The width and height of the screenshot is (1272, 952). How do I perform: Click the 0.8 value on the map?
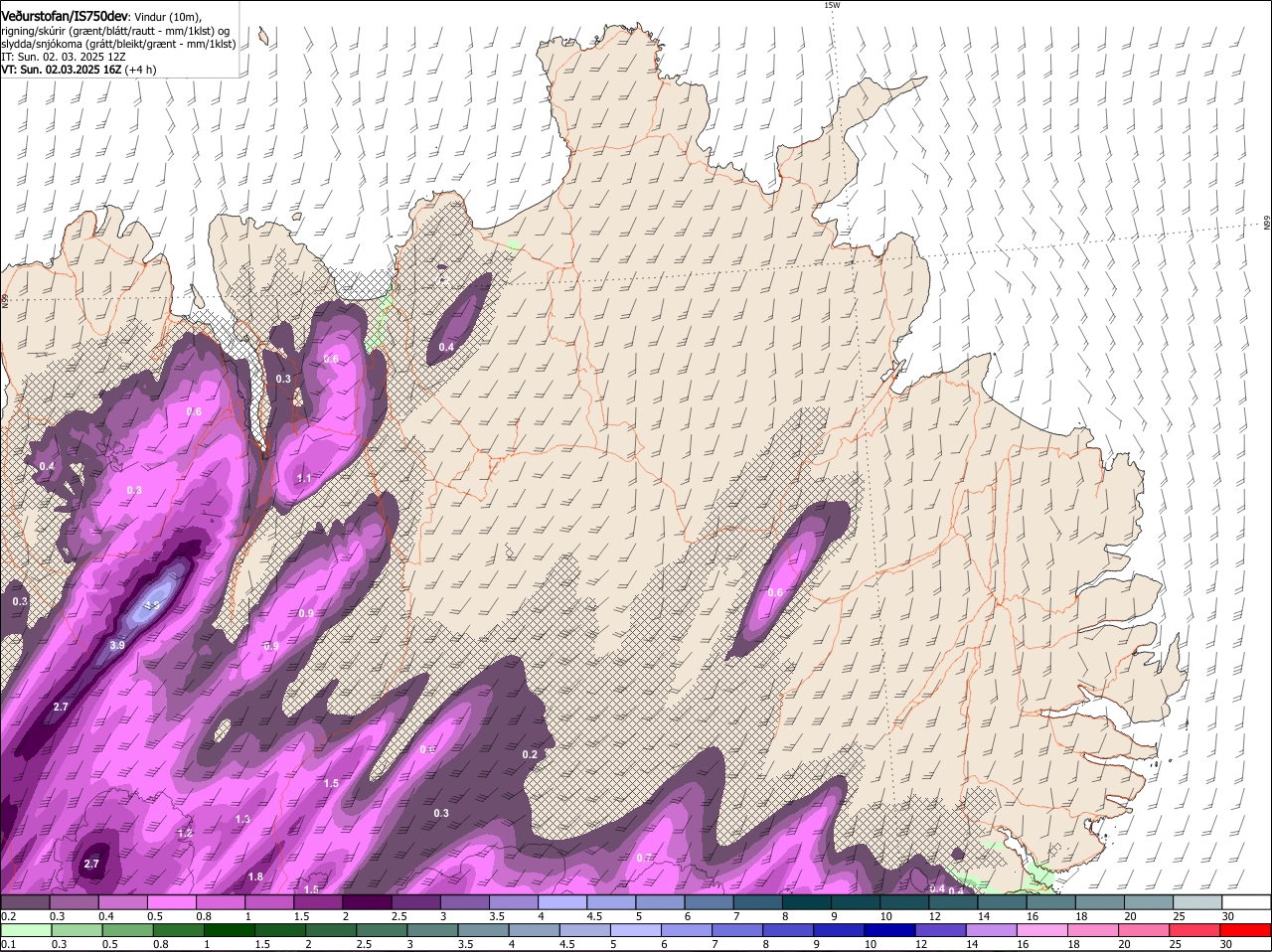click(x=427, y=749)
